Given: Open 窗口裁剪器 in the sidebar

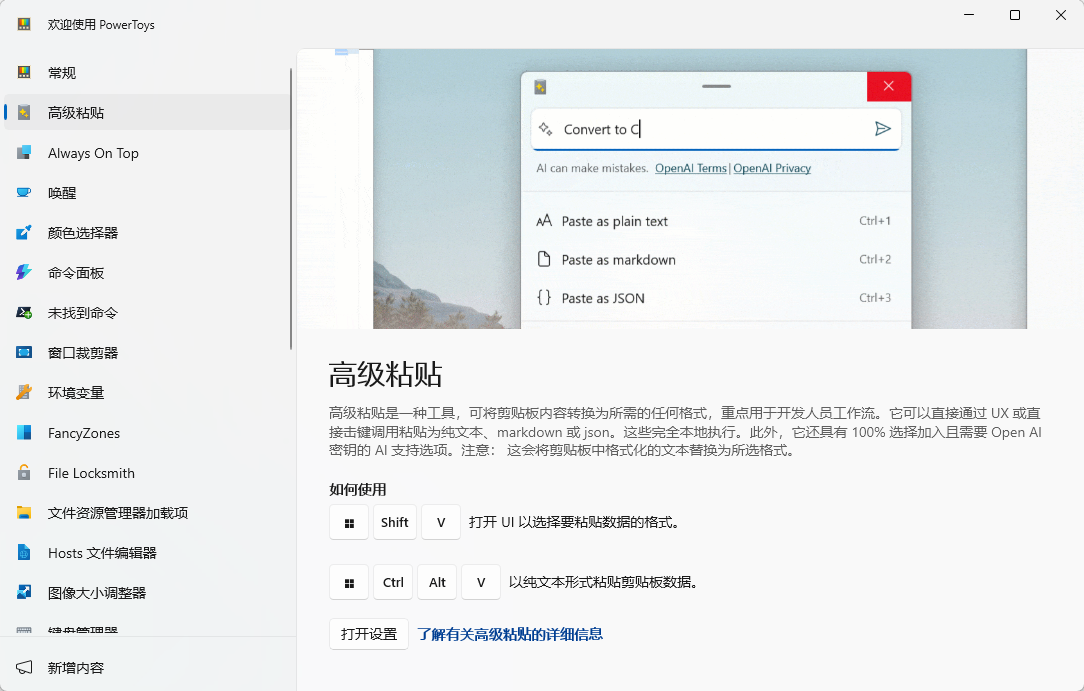Looking at the screenshot, I should click(147, 352).
